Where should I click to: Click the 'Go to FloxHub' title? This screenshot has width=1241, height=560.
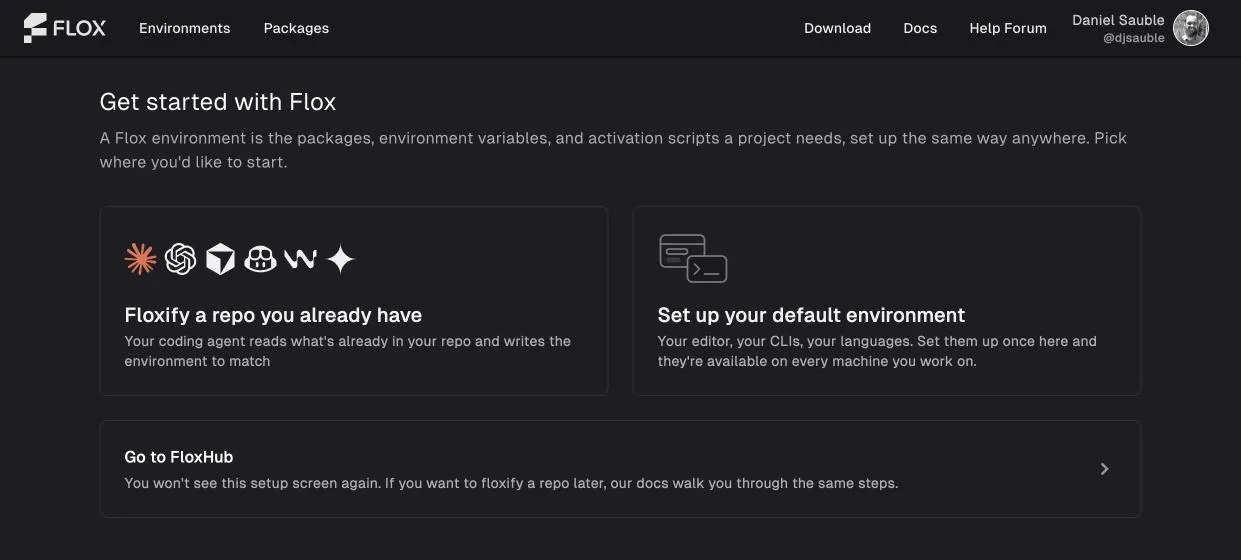click(178, 457)
